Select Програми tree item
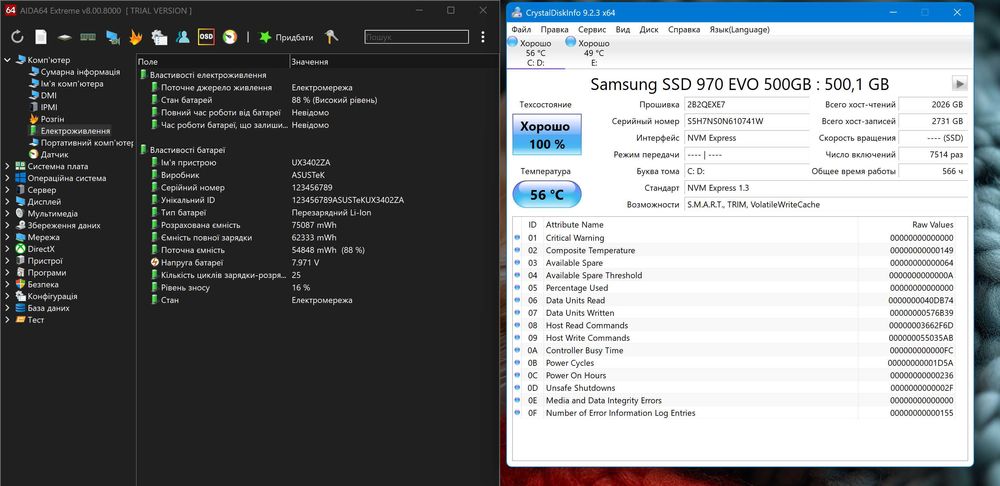Viewport: 1000px width, 486px height. point(47,272)
